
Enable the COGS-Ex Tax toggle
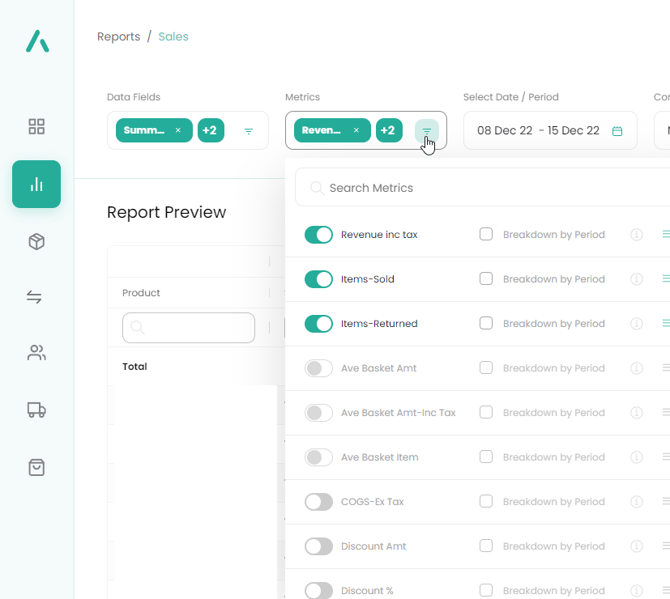point(318,502)
